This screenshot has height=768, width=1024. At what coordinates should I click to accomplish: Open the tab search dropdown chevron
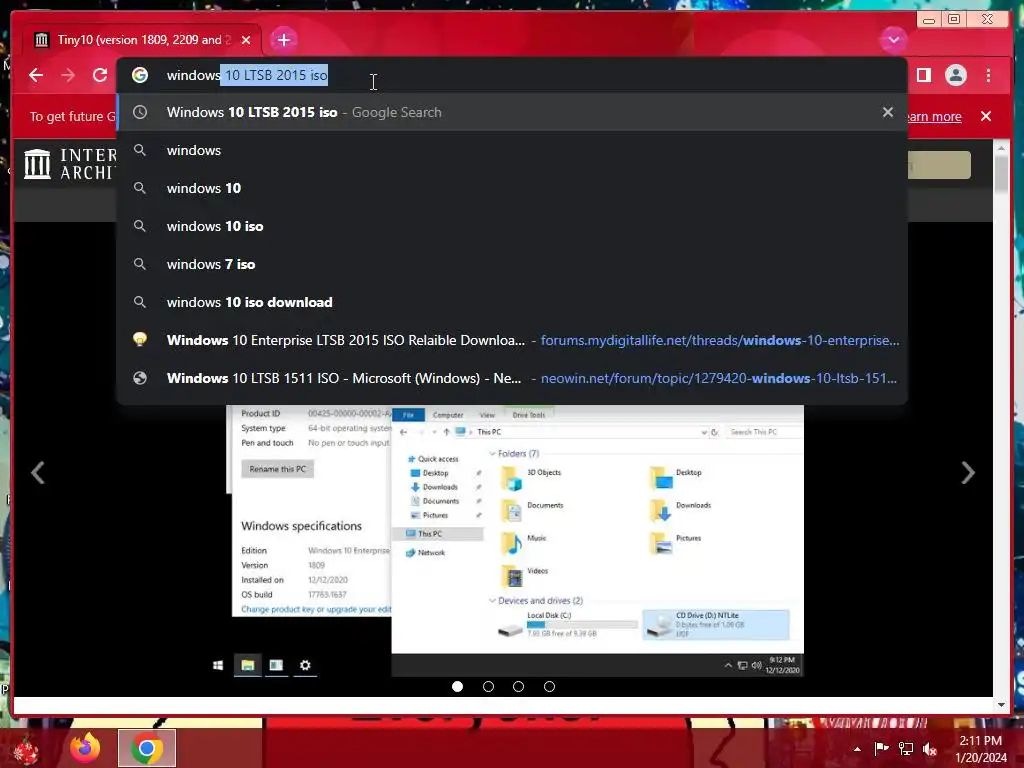(x=893, y=40)
